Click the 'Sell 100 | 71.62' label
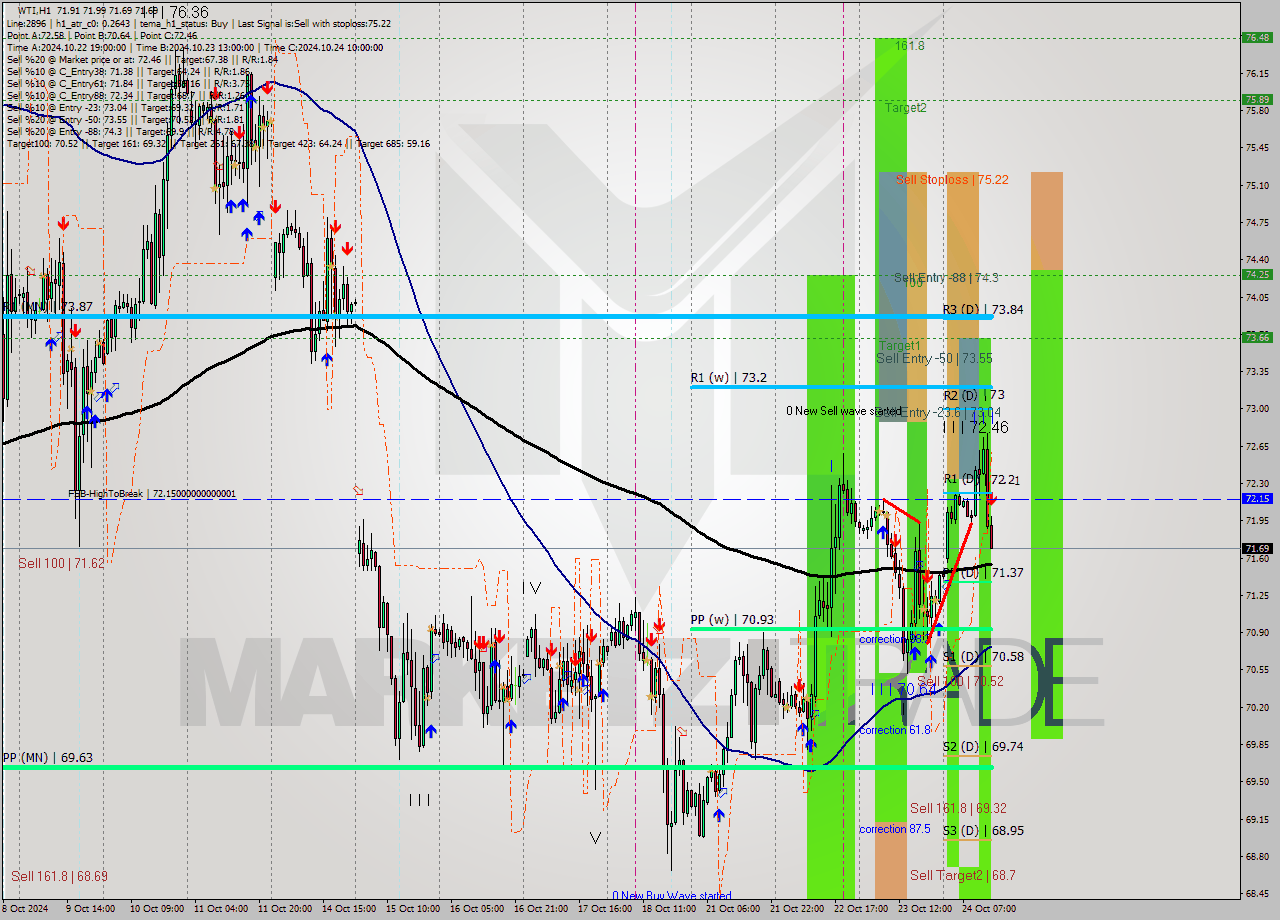Image resolution: width=1280 pixels, height=920 pixels. (61, 563)
